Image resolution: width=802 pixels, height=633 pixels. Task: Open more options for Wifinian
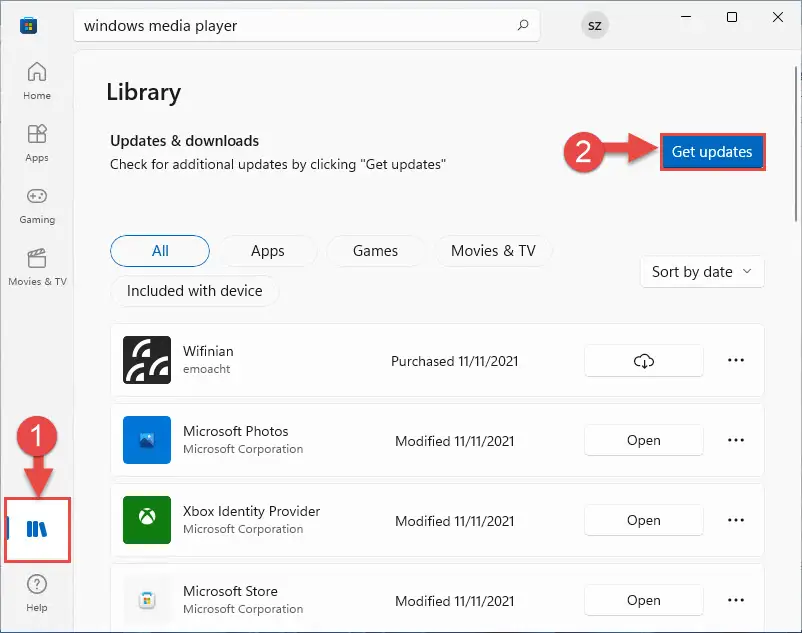tap(736, 360)
